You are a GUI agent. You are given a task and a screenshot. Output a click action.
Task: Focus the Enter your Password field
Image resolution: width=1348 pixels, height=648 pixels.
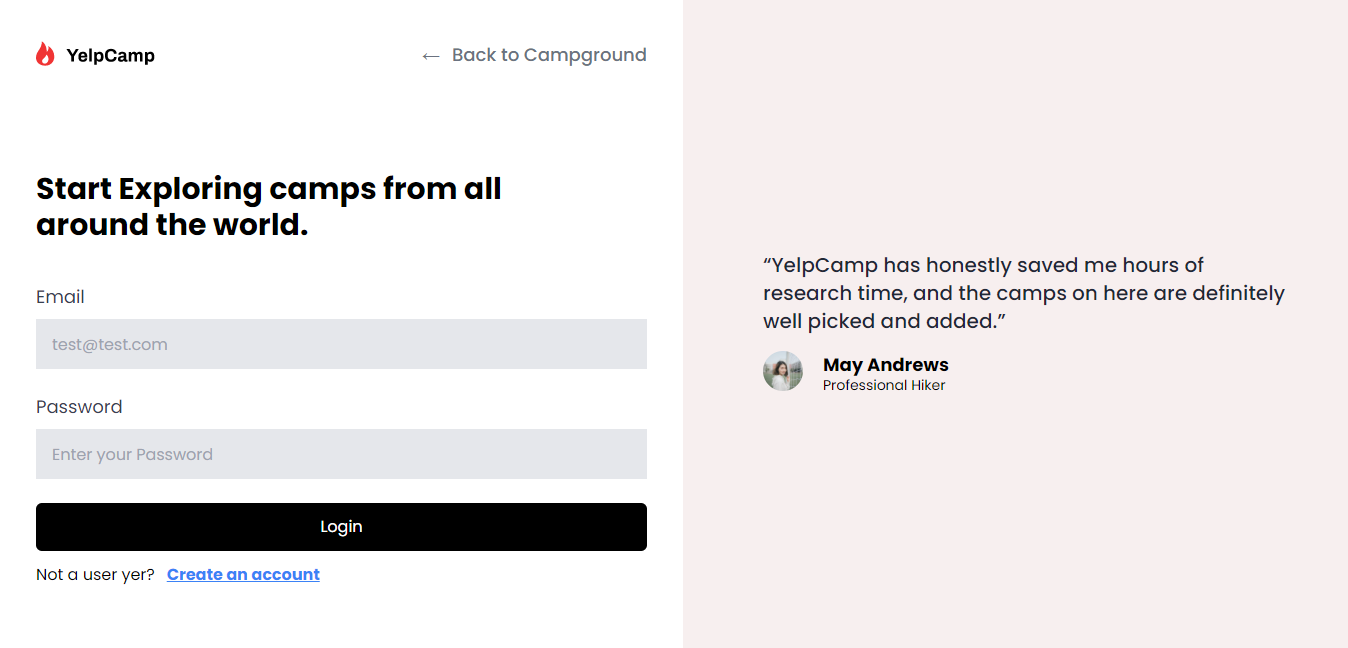pyautogui.click(x=341, y=454)
